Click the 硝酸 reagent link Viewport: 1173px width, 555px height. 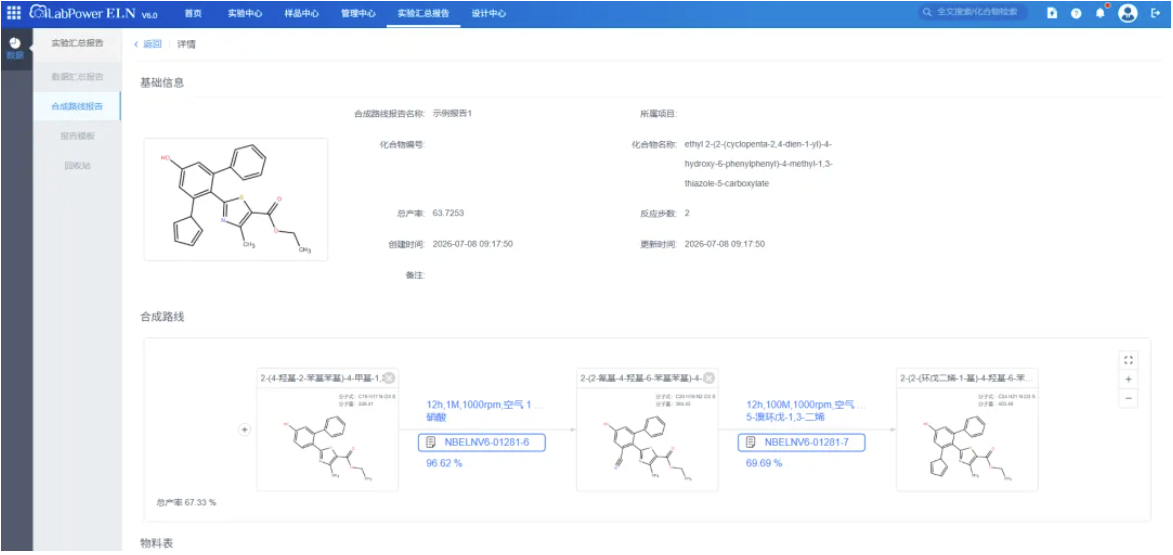pyautogui.click(x=436, y=417)
